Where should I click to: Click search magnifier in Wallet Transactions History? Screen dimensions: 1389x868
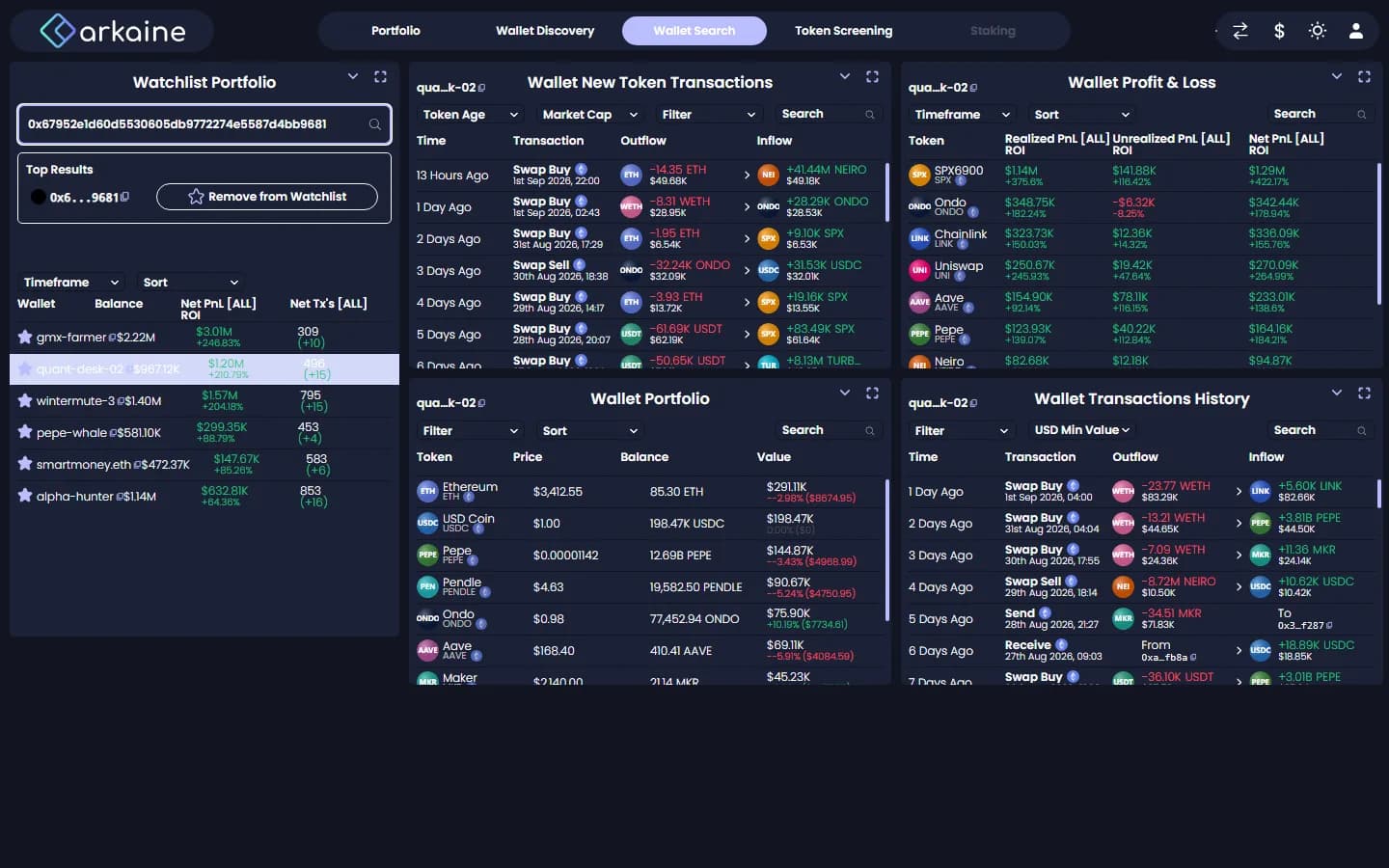click(x=1362, y=431)
